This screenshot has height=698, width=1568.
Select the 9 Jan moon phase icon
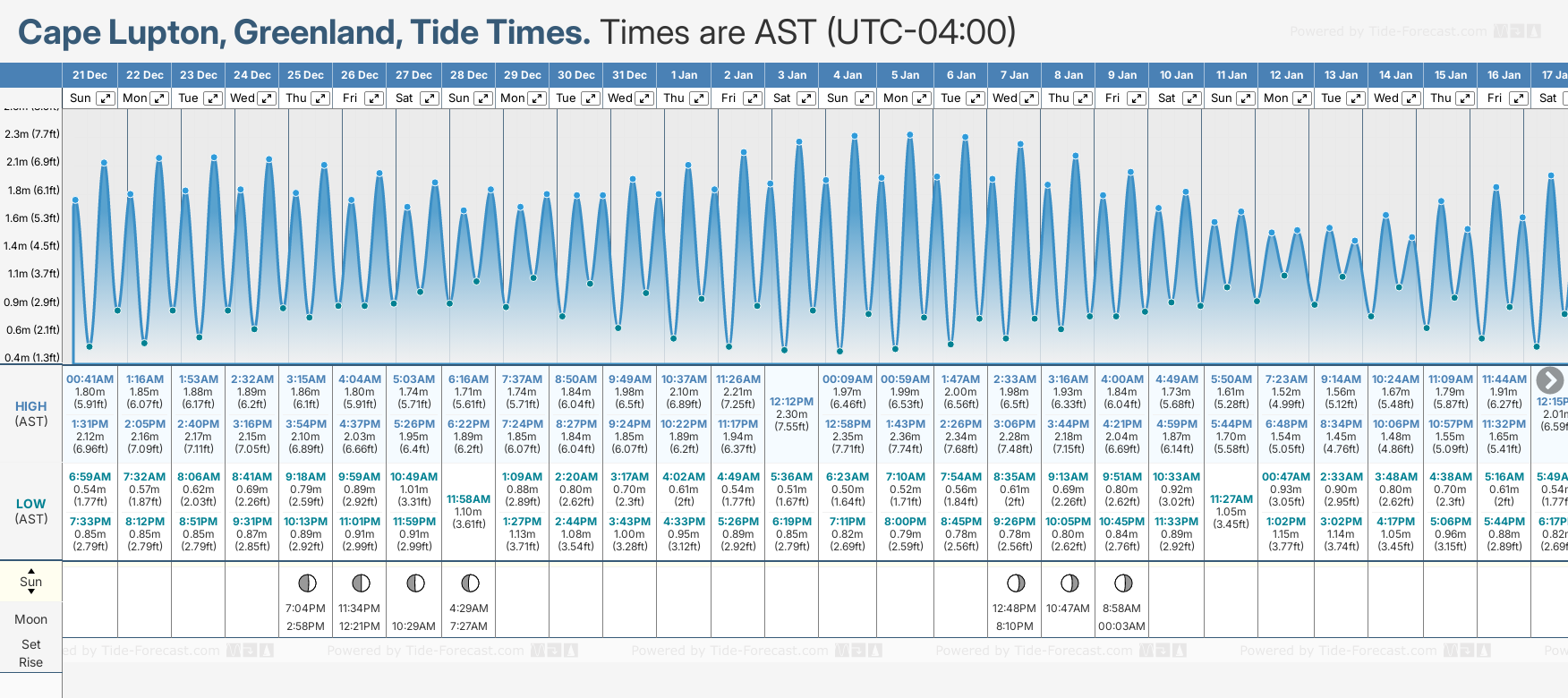[x=1123, y=583]
